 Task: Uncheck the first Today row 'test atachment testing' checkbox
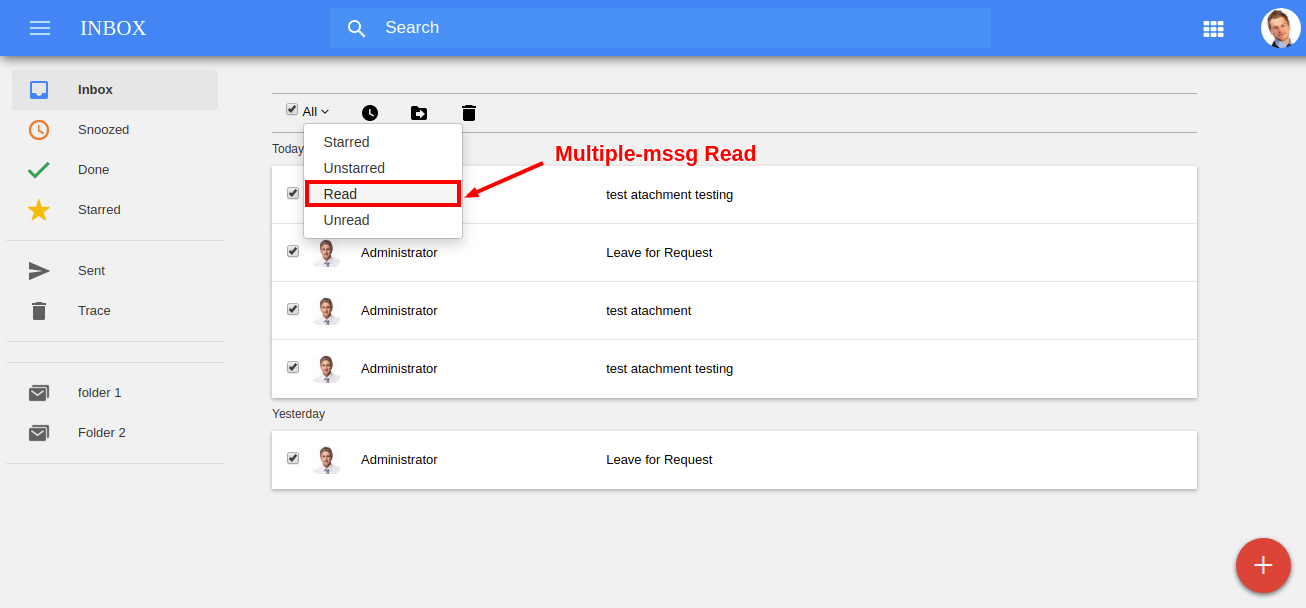tap(293, 193)
